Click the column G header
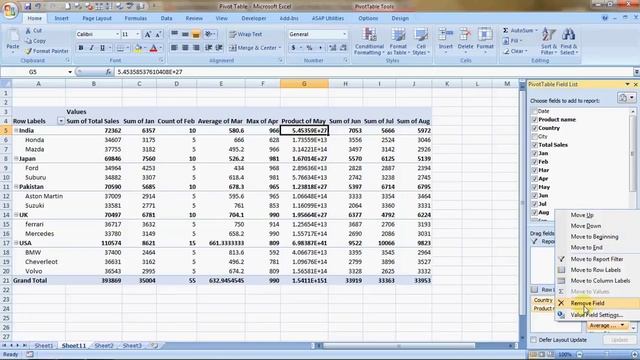The image size is (640, 360). [304, 84]
